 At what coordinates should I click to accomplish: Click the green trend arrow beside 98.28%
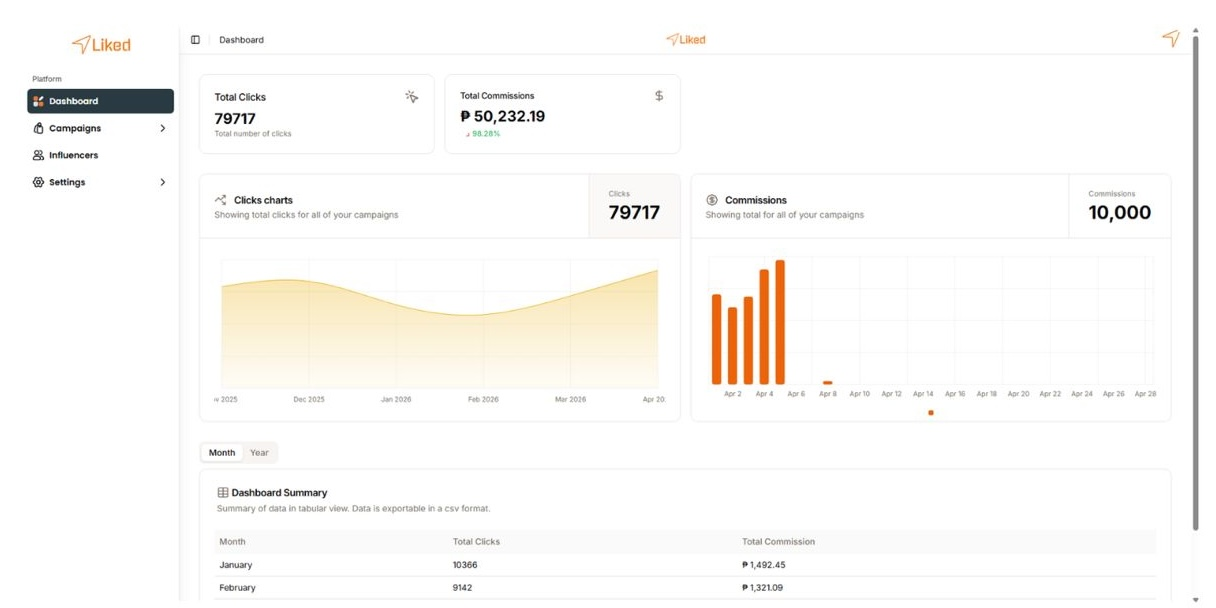[x=466, y=134]
